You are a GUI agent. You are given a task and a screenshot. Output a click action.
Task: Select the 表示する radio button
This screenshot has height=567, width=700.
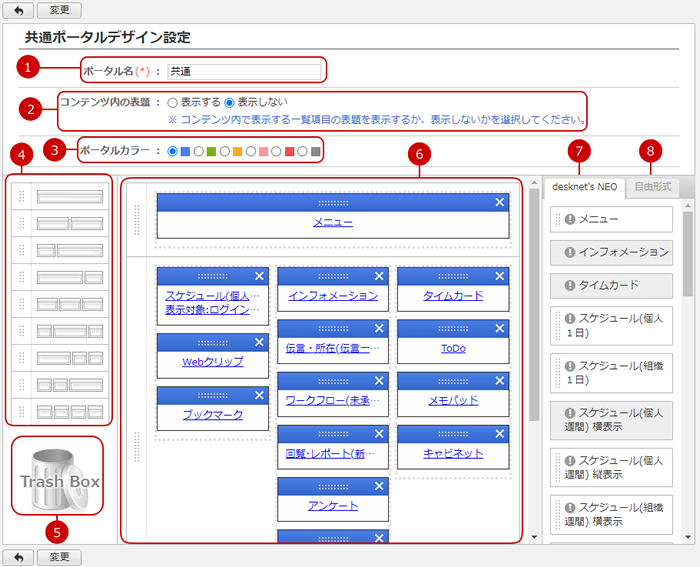(172, 103)
